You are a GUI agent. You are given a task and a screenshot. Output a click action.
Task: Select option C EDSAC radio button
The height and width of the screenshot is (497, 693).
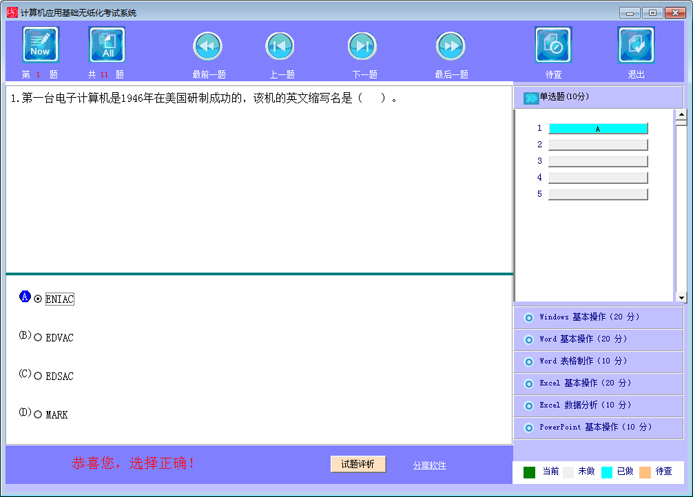coord(38,376)
